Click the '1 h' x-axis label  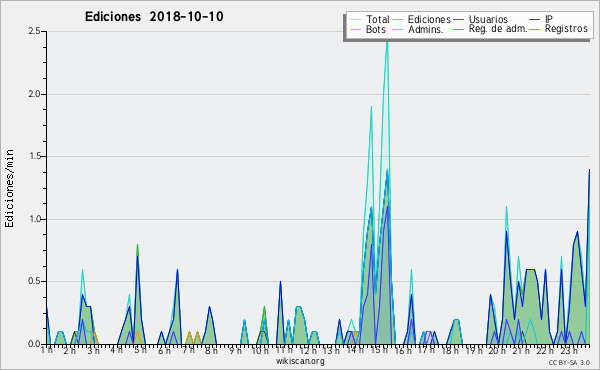coord(47,350)
